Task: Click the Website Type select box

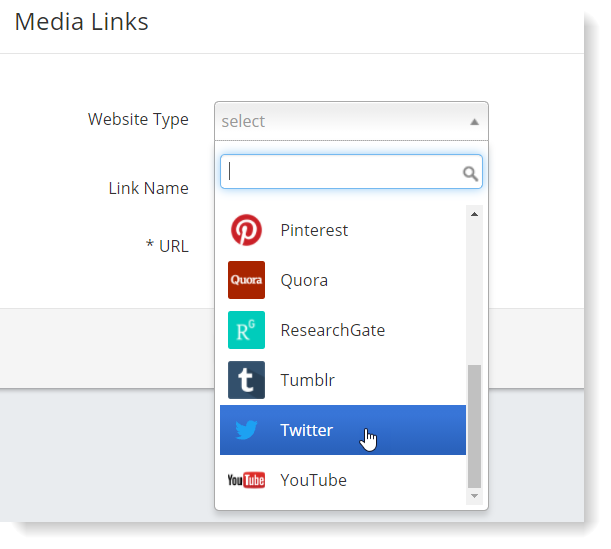Action: pos(340,121)
